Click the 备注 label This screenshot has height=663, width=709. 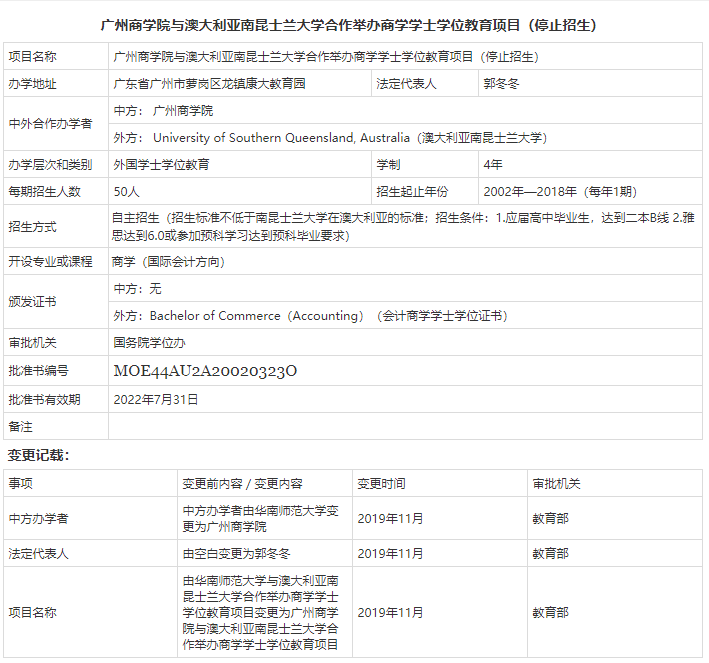click(20, 426)
